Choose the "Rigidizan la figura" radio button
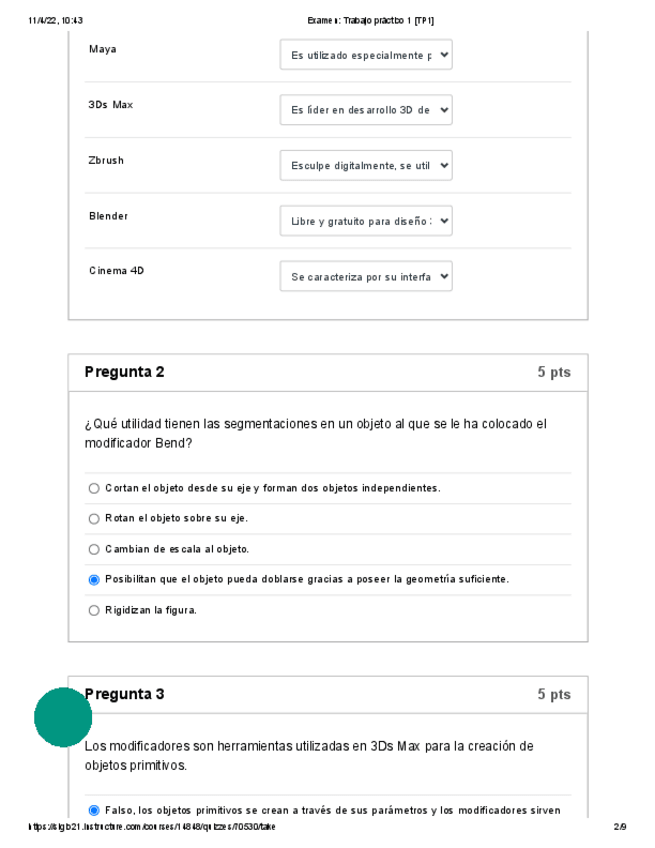The height and width of the screenshot is (848, 655). point(94,610)
